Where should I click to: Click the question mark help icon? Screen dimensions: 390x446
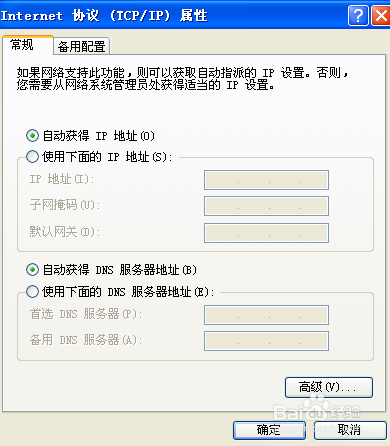pos(358,15)
